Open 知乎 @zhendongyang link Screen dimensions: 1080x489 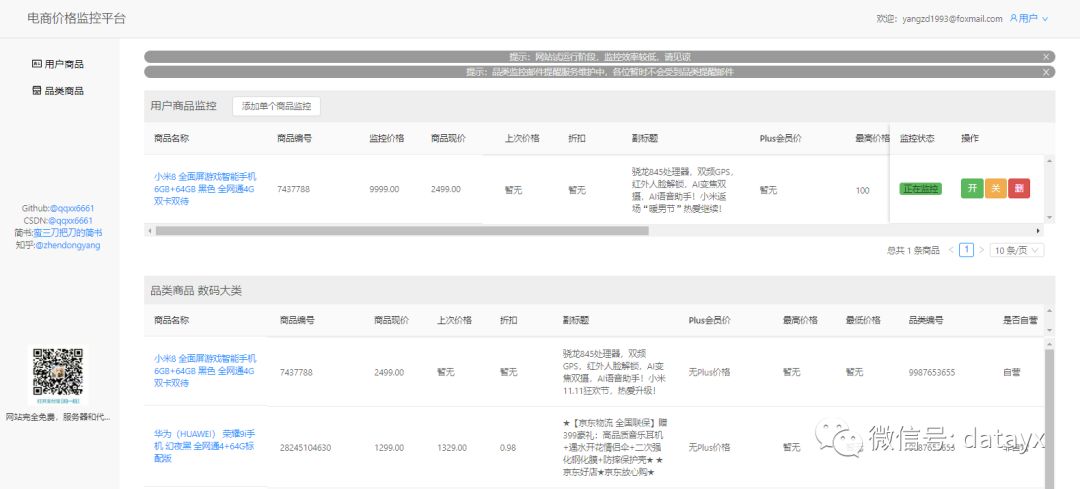[68, 245]
